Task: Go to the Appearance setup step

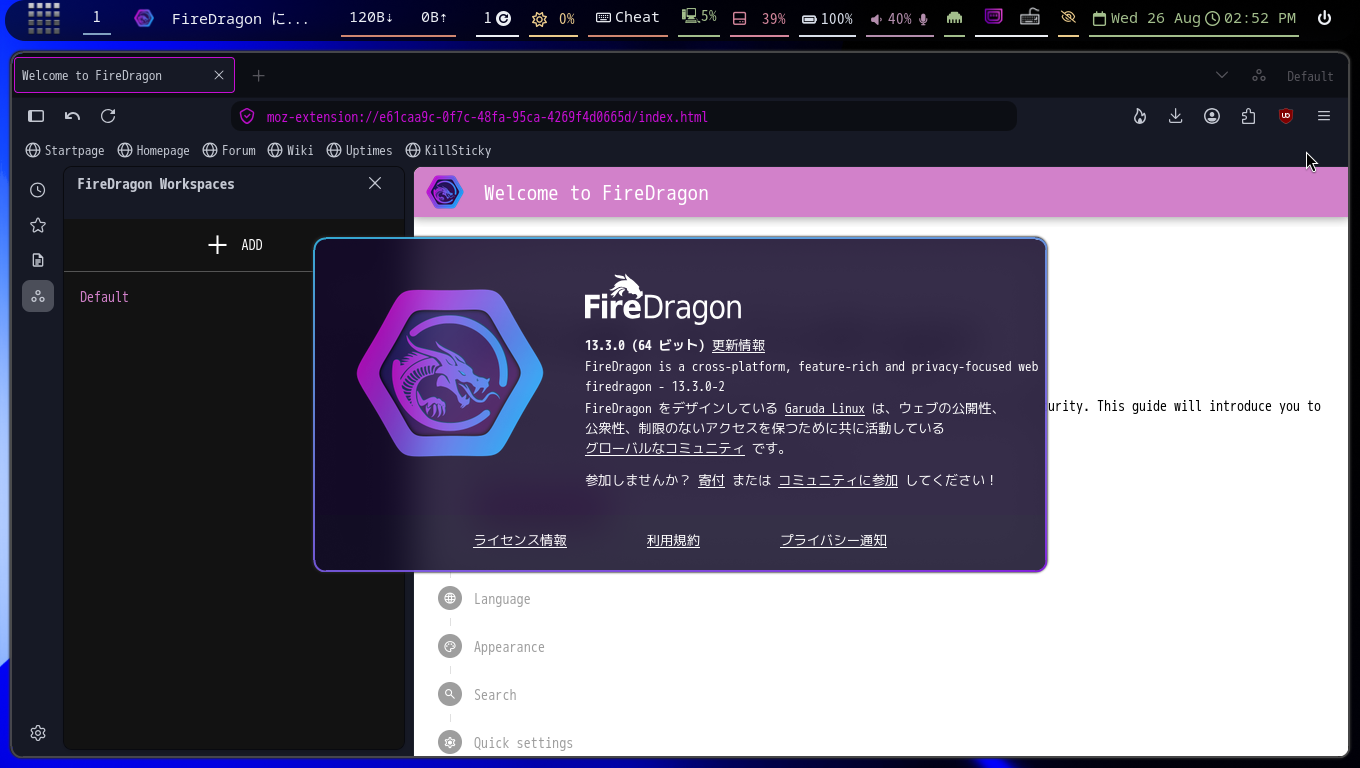Action: point(509,647)
